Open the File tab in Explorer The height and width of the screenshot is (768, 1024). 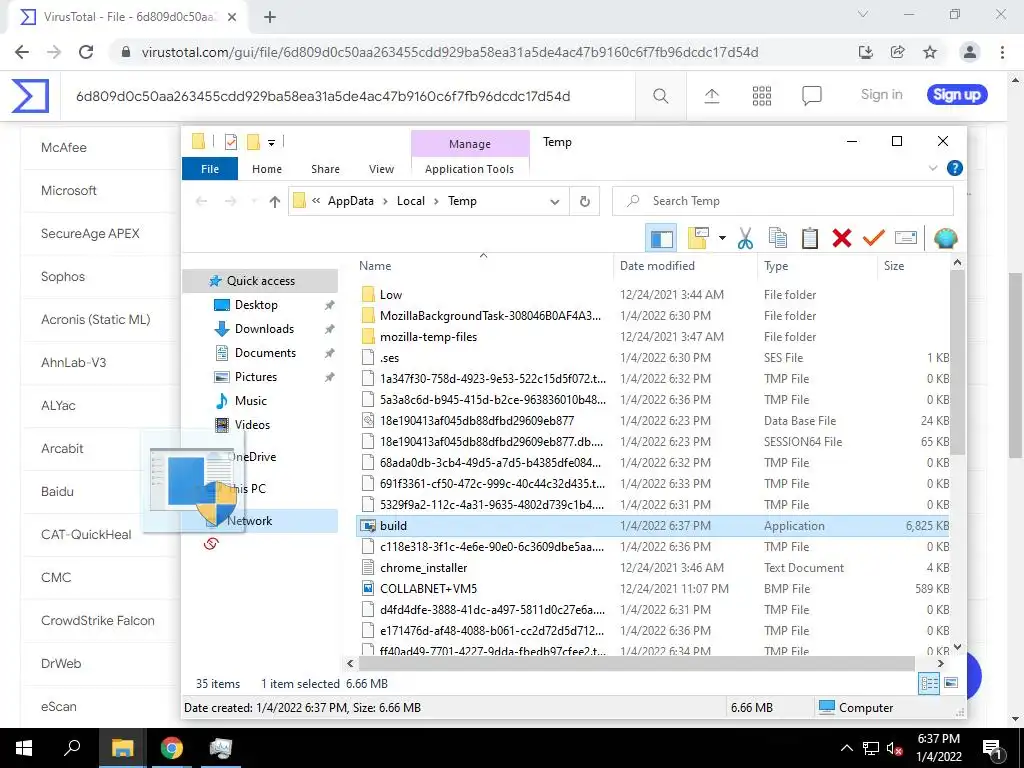[210, 169]
